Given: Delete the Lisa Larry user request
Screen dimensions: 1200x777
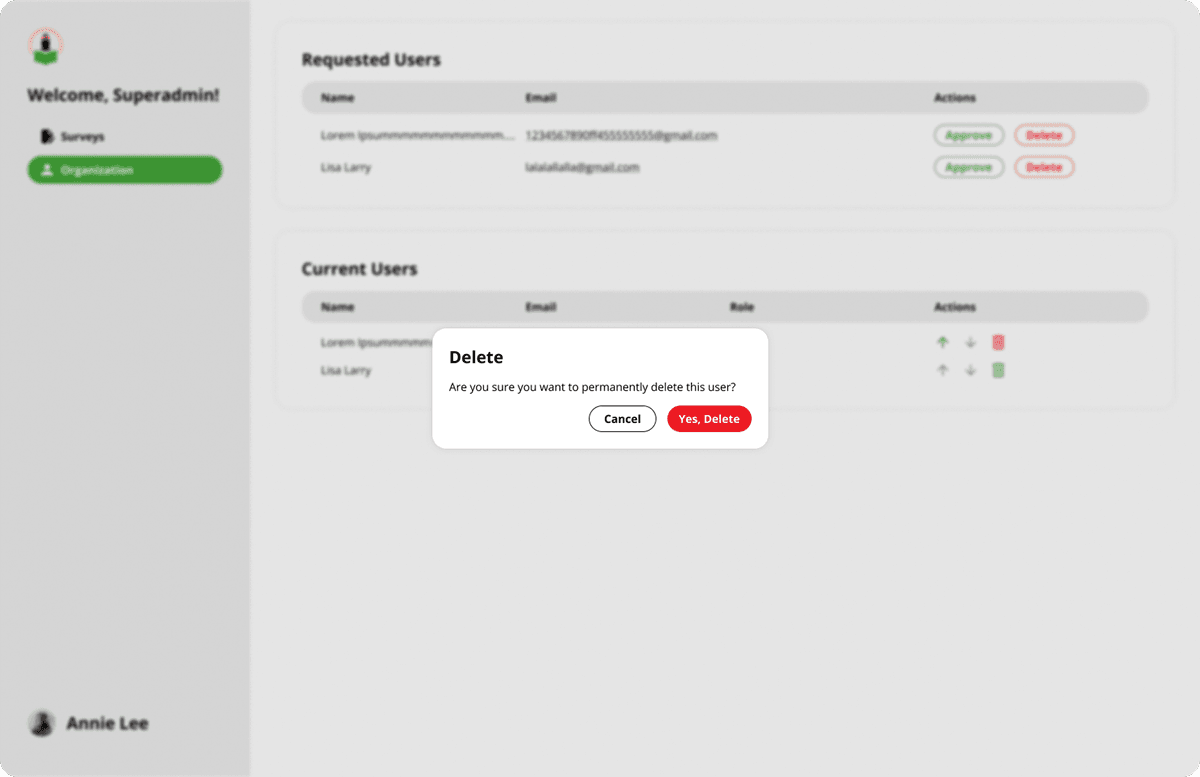Looking at the screenshot, I should coord(1044,167).
